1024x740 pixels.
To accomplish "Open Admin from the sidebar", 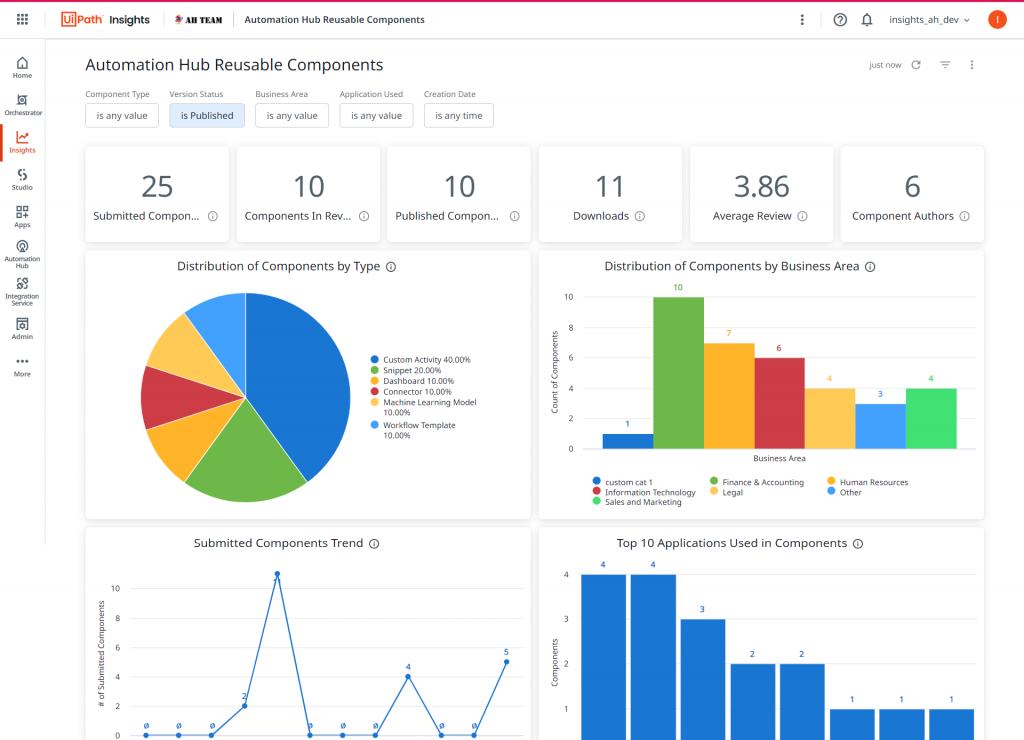I will 22,328.
